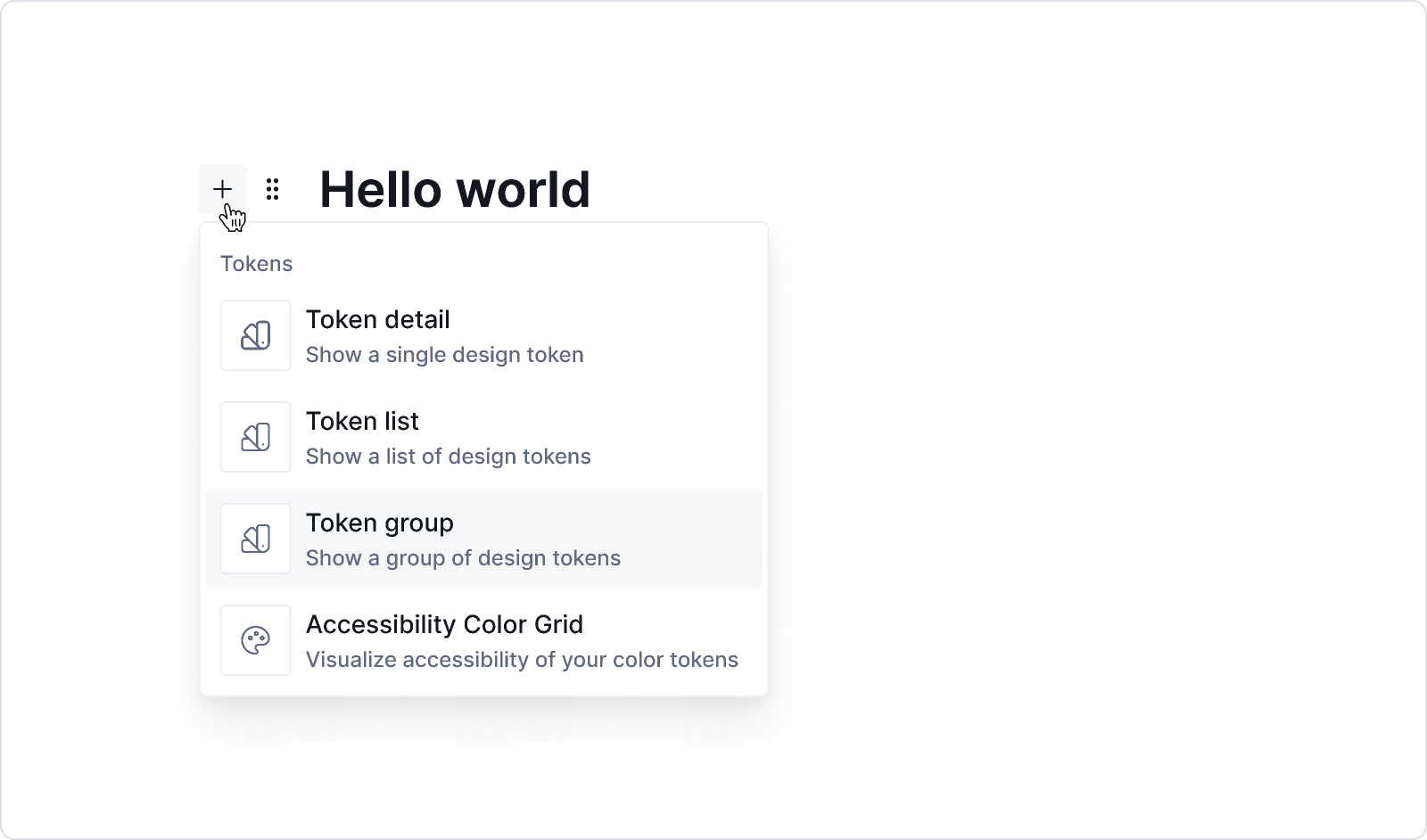Click the subtitle Show a single design token
This screenshot has height=840, width=1427.
(x=444, y=354)
